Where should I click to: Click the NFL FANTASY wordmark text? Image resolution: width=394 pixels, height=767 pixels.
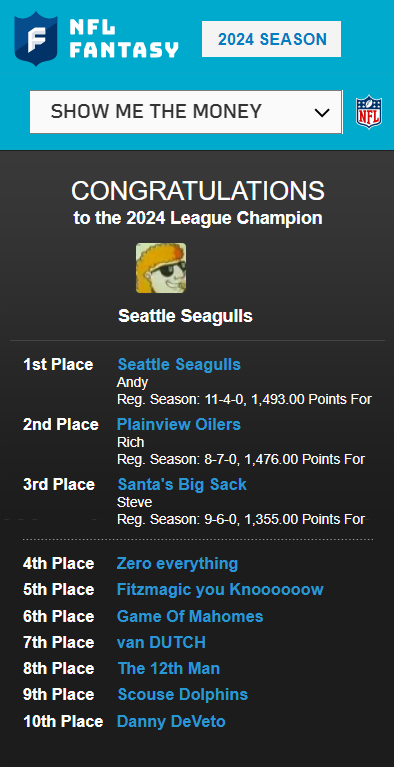[124, 39]
